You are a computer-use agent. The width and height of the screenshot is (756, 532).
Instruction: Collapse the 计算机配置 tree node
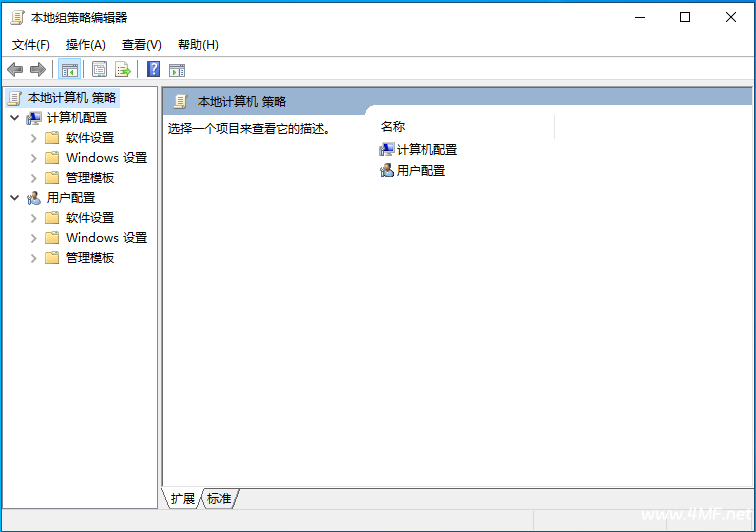click(14, 118)
